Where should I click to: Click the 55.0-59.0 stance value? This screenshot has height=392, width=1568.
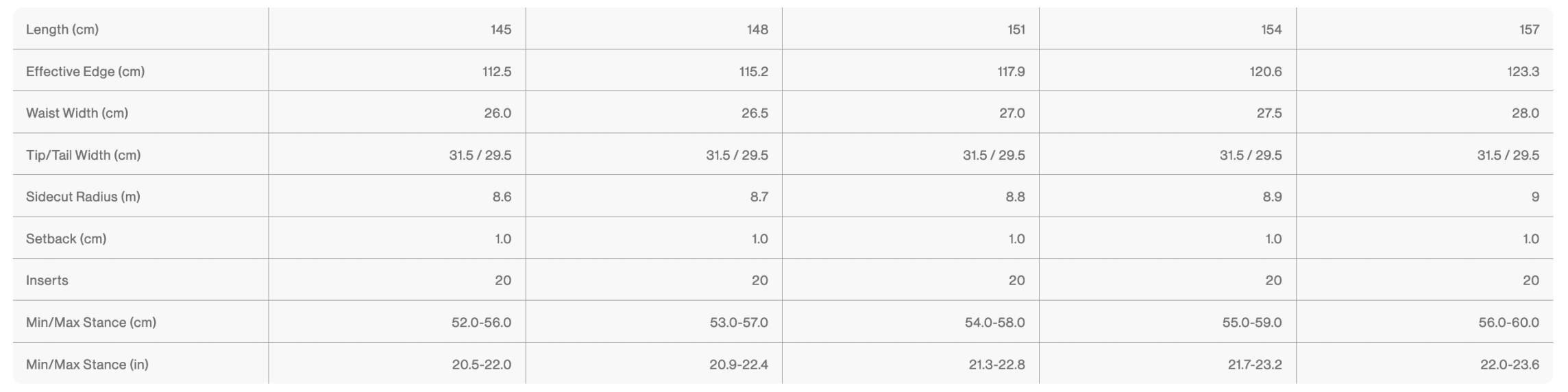click(x=1251, y=322)
